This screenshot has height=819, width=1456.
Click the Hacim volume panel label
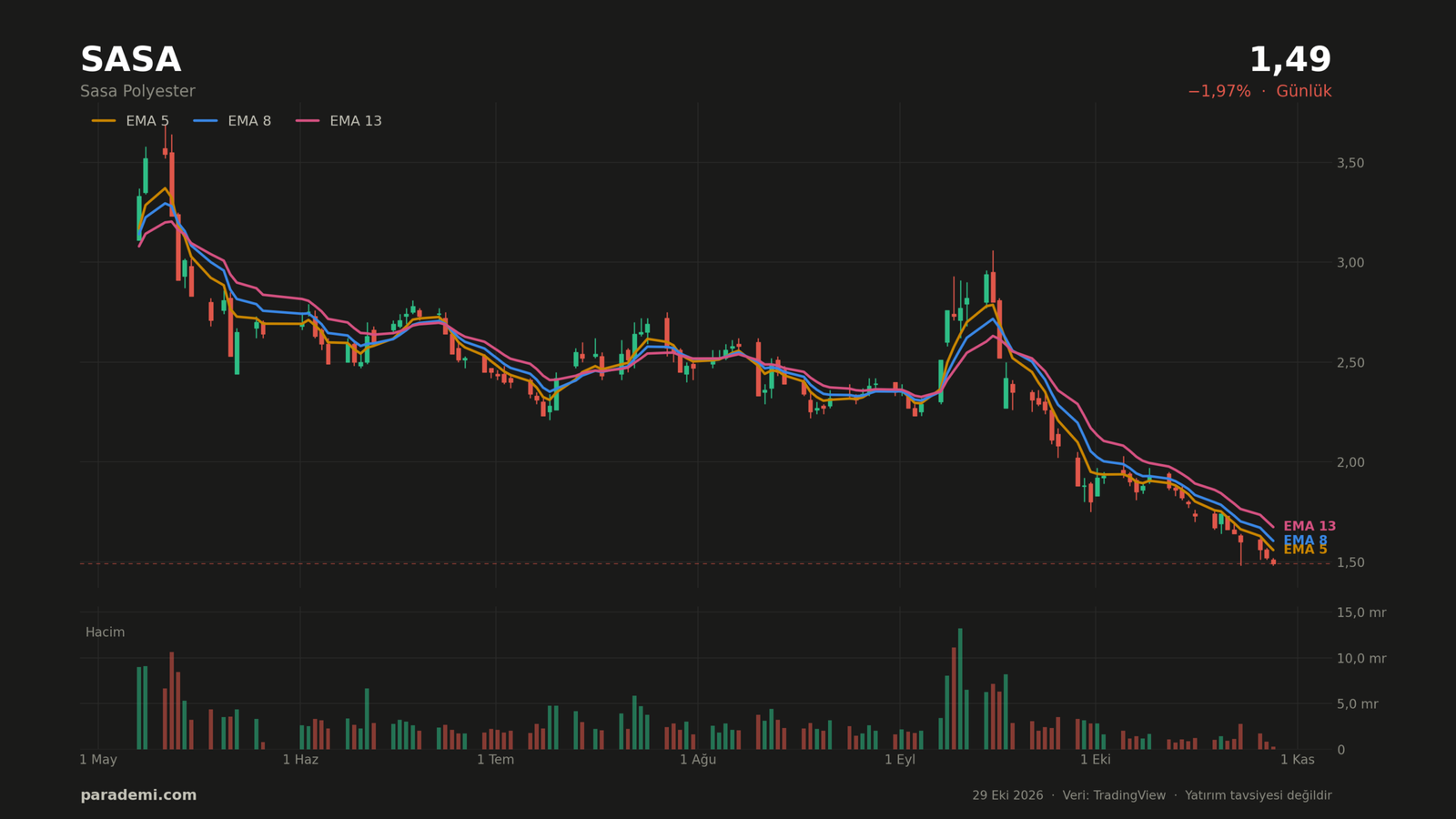pyautogui.click(x=105, y=632)
